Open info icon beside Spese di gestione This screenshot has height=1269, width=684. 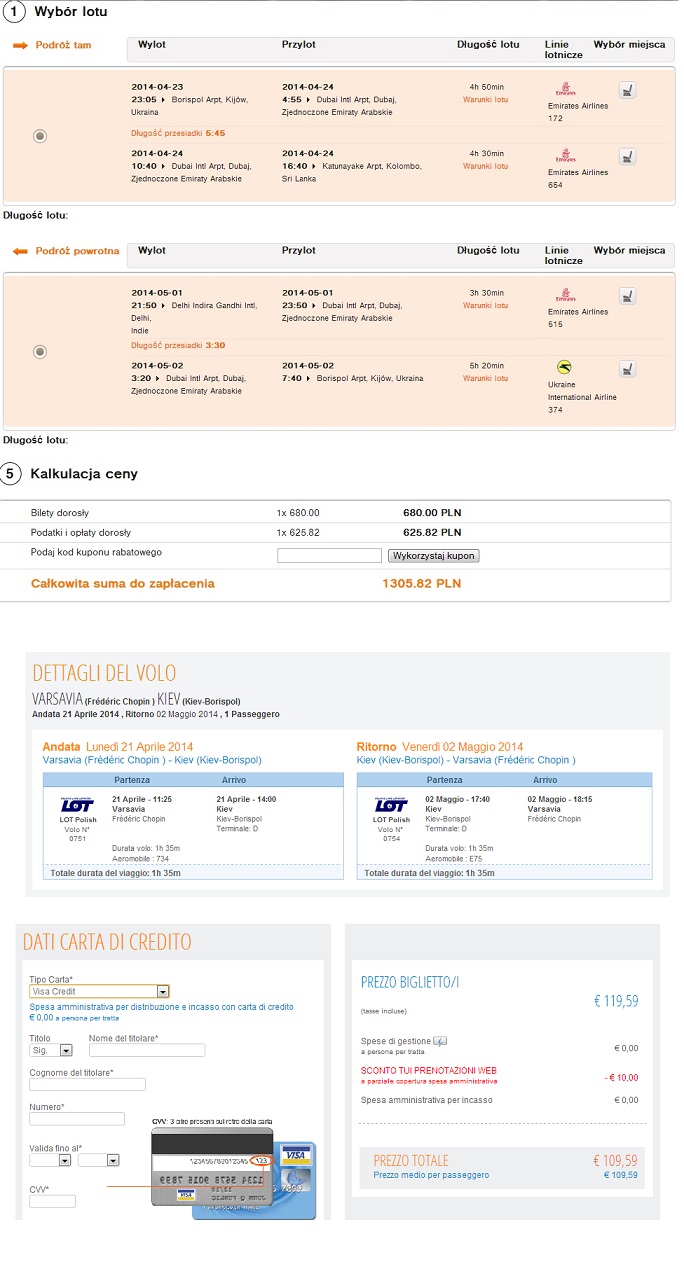point(440,1041)
